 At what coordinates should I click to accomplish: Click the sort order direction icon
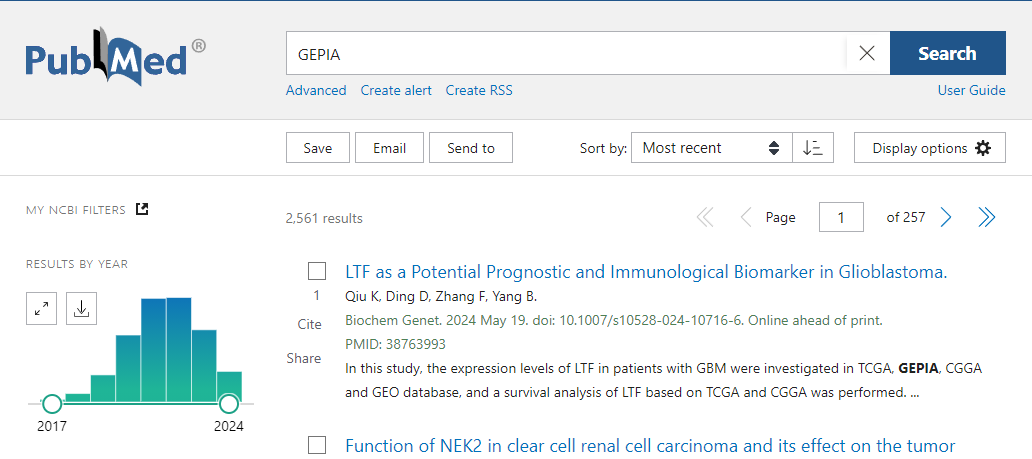click(813, 148)
